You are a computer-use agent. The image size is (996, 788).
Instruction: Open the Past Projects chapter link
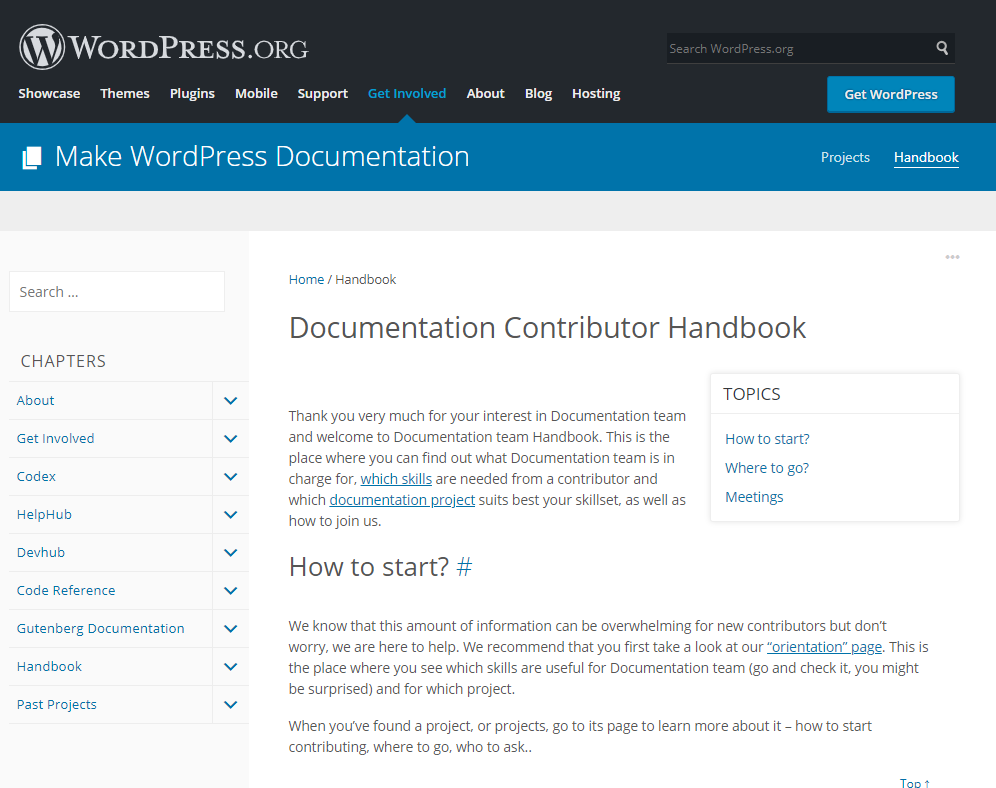click(x=57, y=705)
